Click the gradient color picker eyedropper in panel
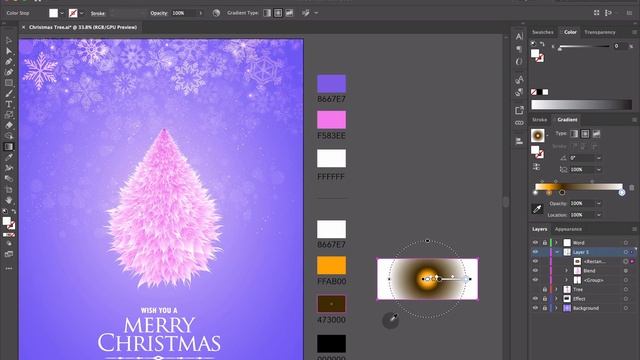The height and width of the screenshot is (360, 640). [537, 209]
